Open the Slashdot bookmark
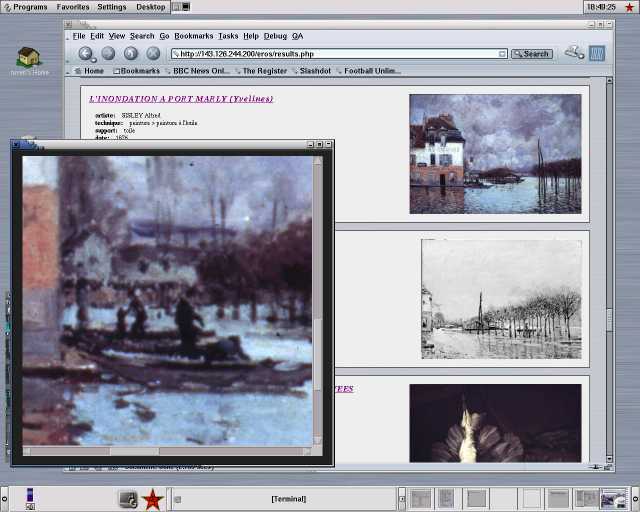This screenshot has width=640, height=512. tap(312, 71)
